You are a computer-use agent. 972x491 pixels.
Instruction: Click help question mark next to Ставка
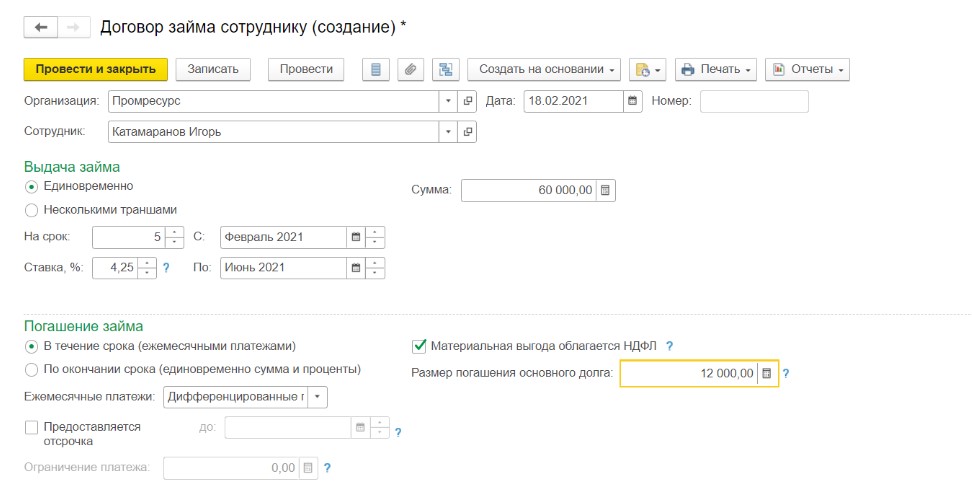coord(166,268)
